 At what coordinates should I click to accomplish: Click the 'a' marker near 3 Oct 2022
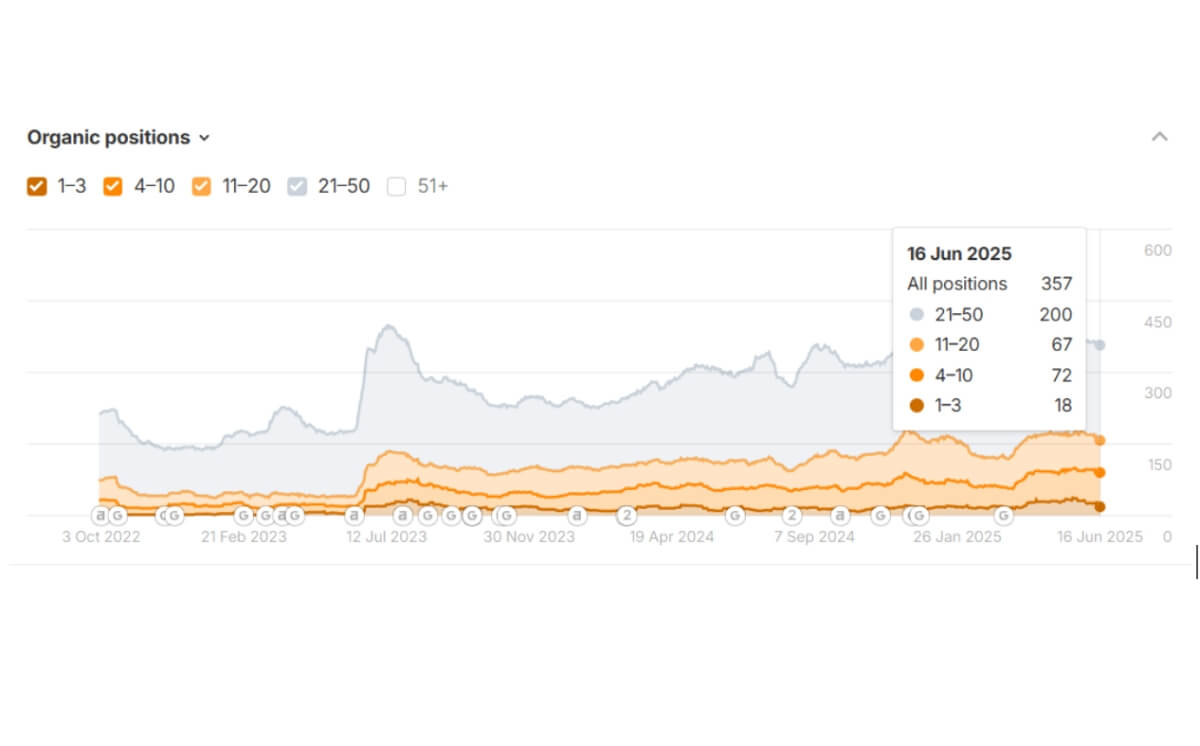(100, 515)
